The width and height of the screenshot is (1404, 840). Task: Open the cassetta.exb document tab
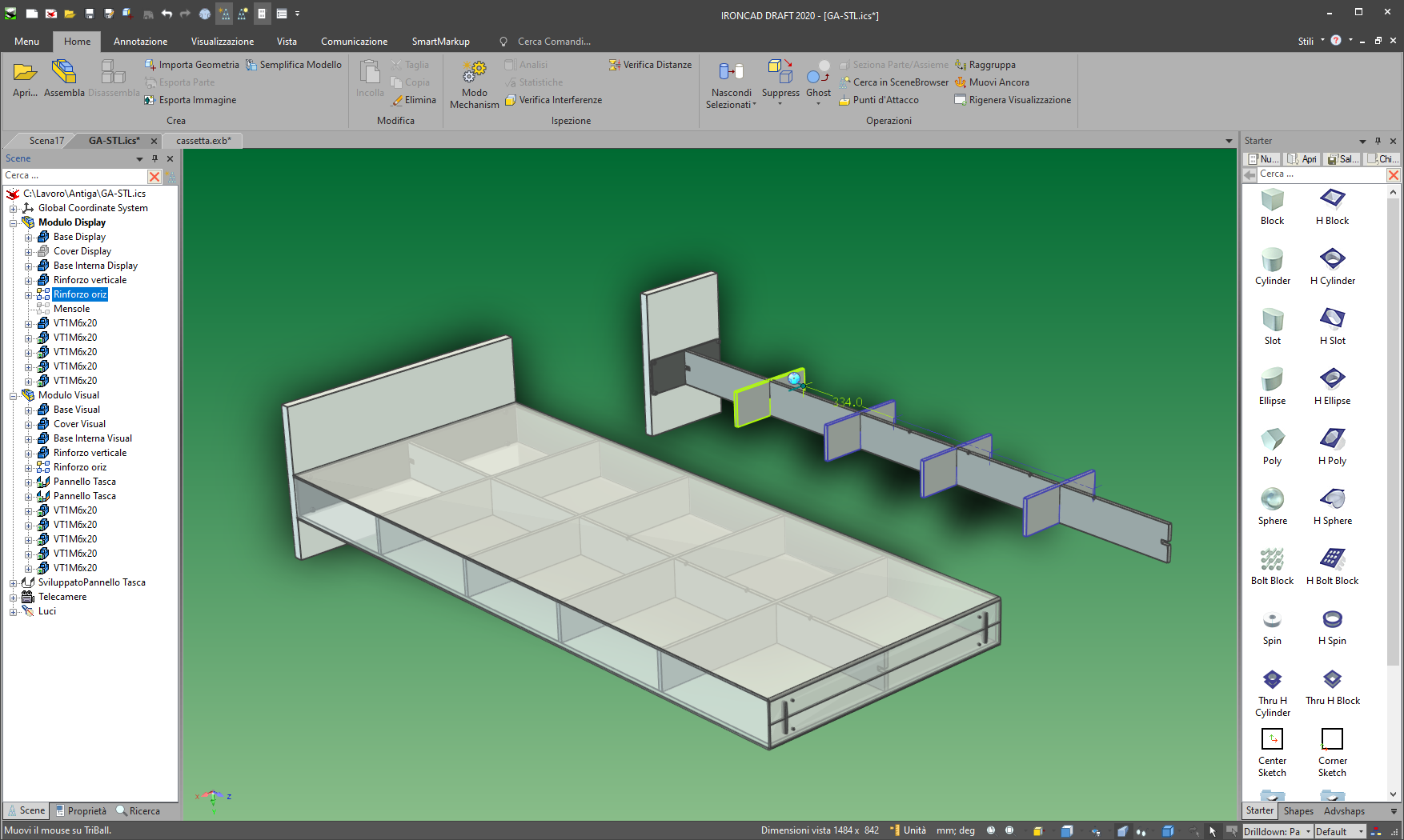[x=203, y=141]
